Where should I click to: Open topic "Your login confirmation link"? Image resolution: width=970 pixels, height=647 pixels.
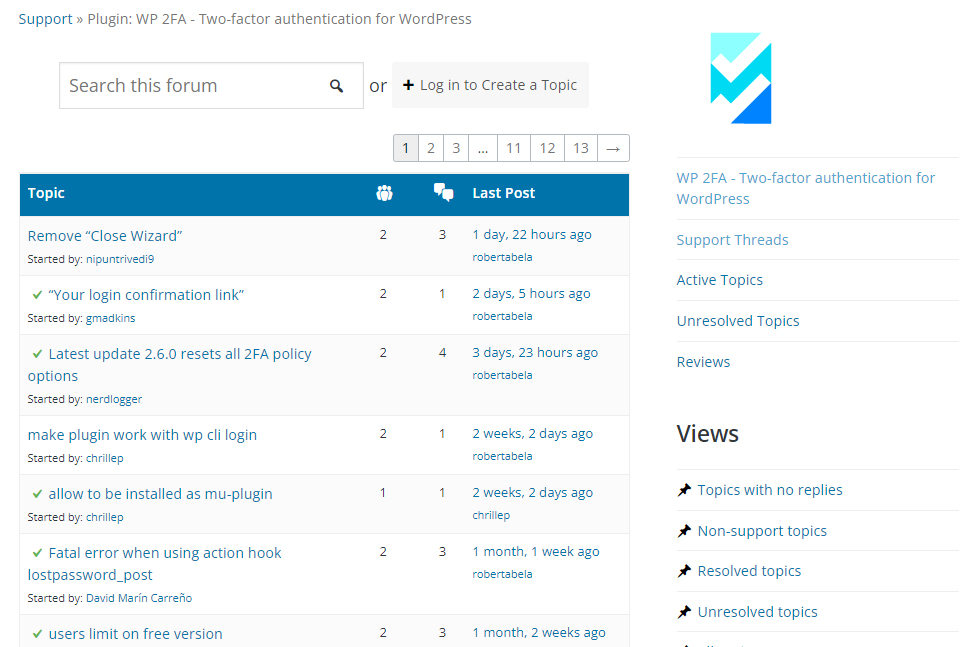coord(146,295)
